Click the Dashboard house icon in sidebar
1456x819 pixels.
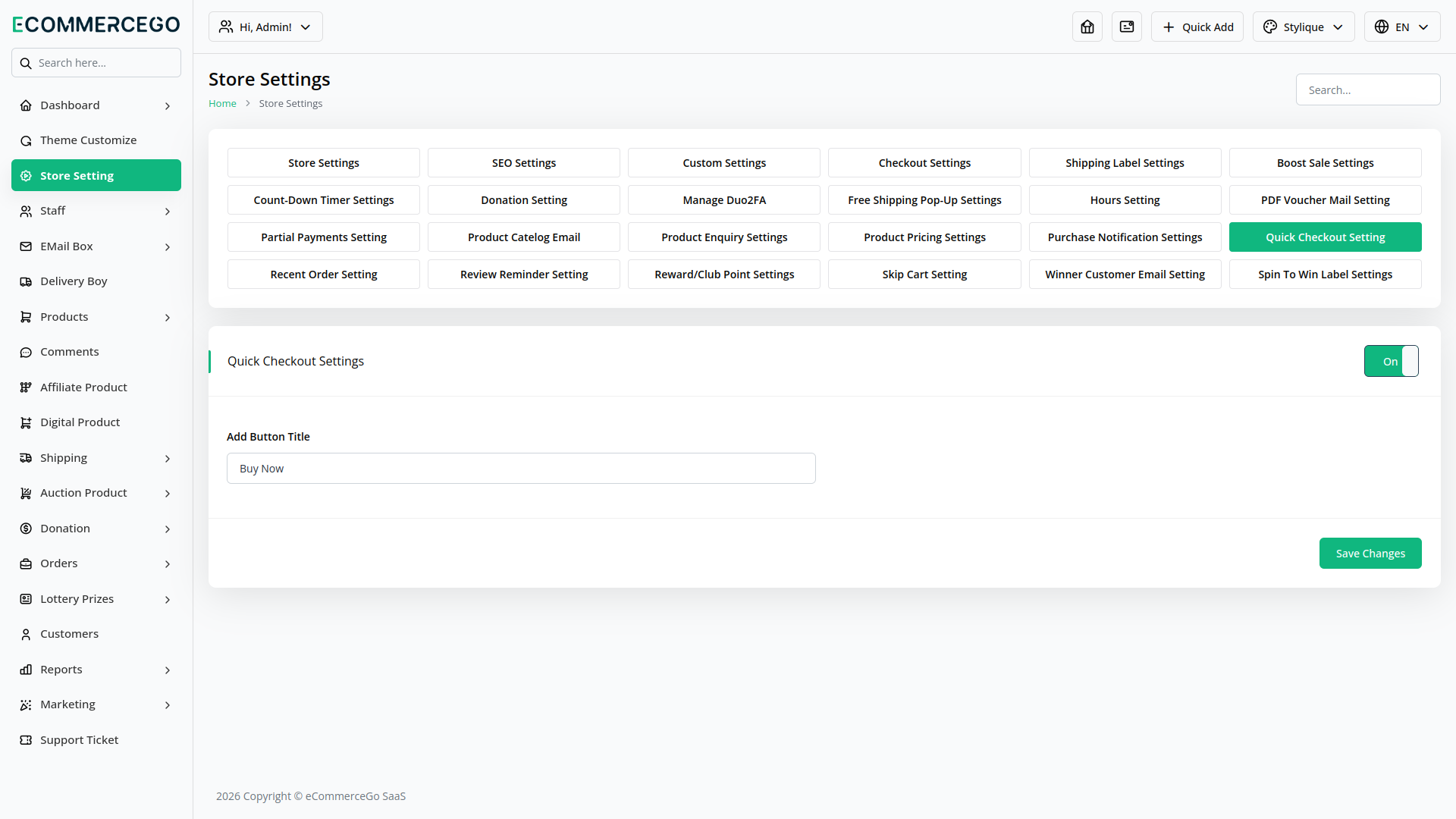click(x=26, y=105)
